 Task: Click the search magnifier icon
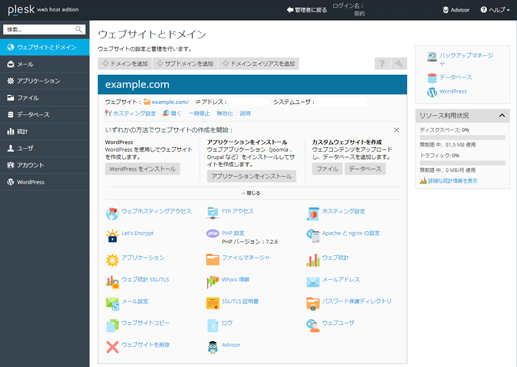(x=79, y=29)
